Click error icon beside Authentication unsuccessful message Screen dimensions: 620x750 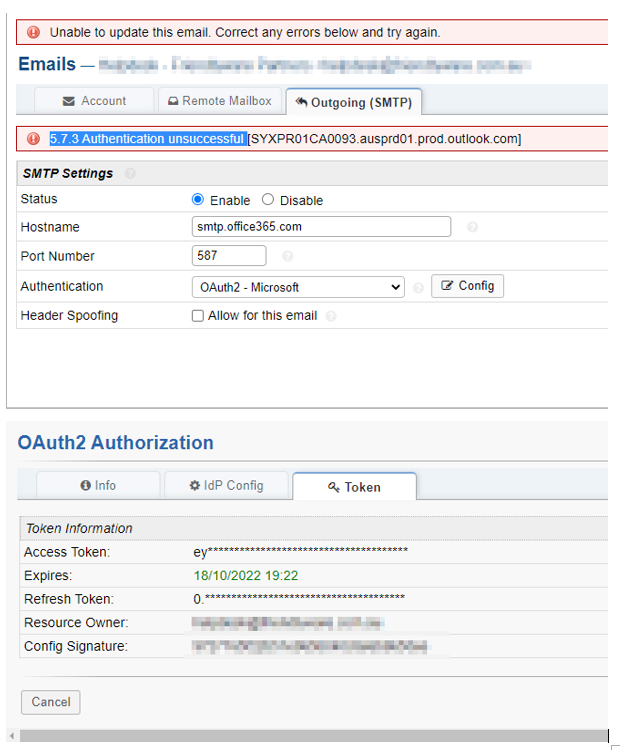tap(33, 138)
